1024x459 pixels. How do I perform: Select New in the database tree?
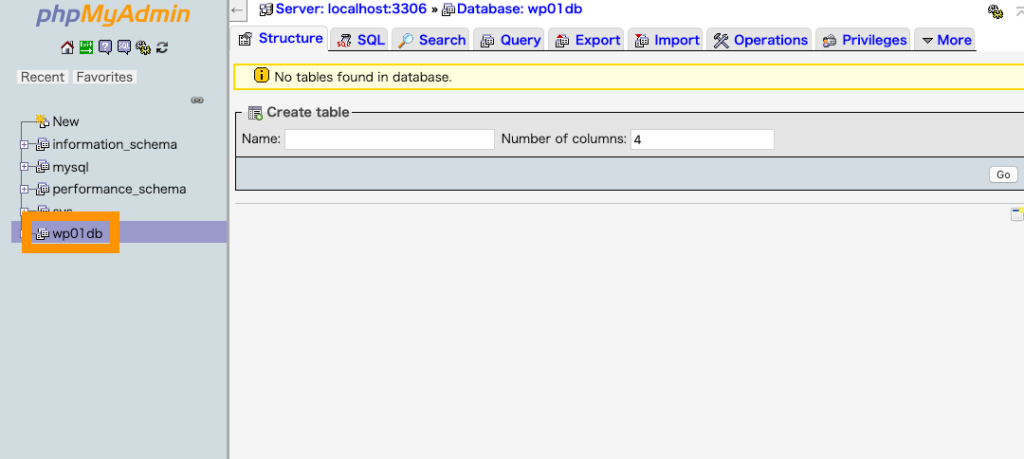tap(65, 121)
